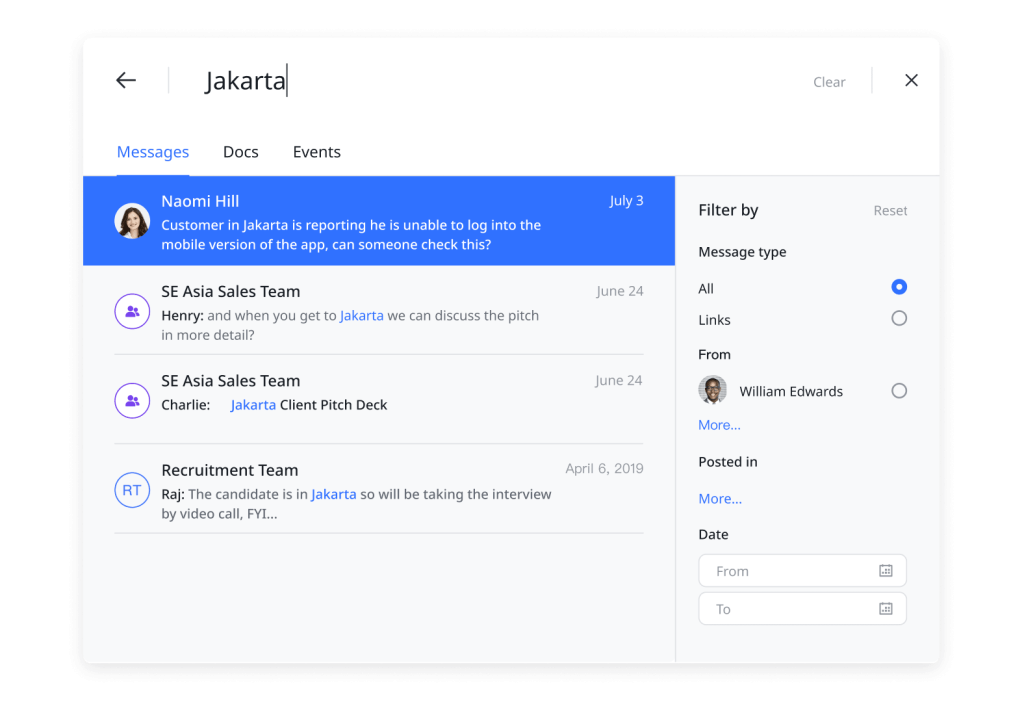Click Naomi Hill's profile avatar
Viewport: 1024px width, 702px height.
pos(132,221)
